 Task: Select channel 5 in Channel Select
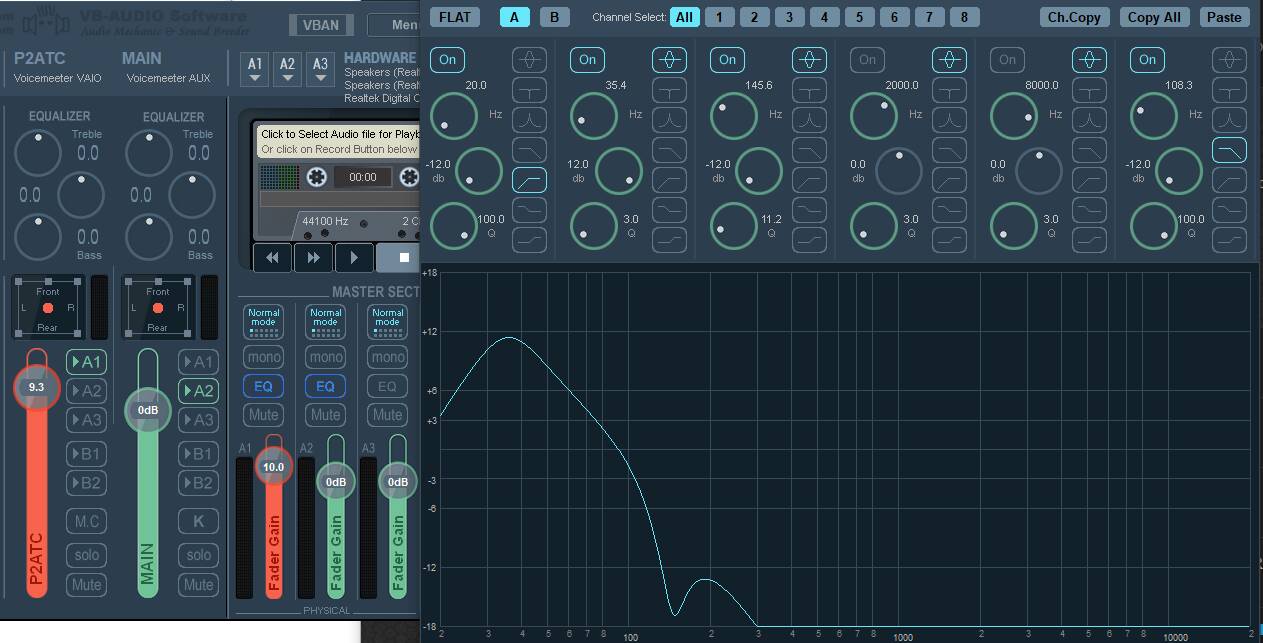pos(859,17)
